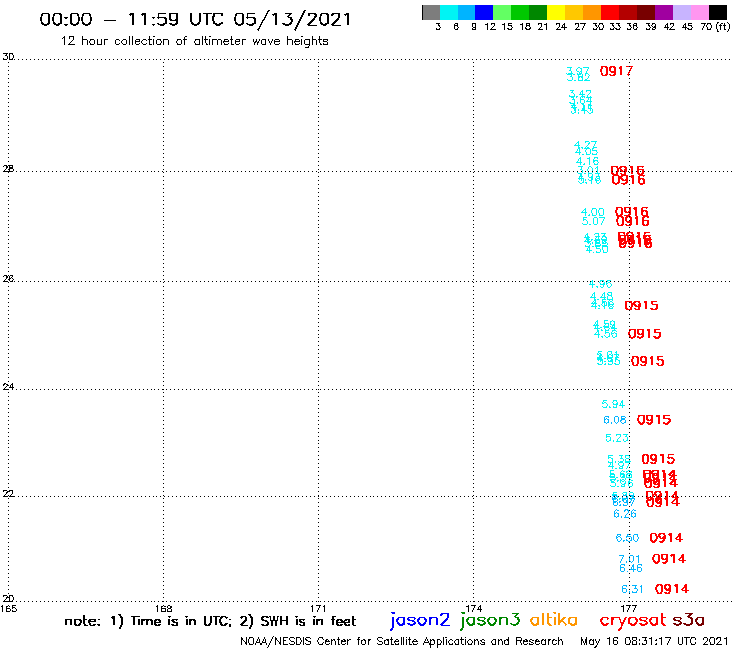Image resolution: width=740 pixels, height=650 pixels.
Task: Select the pure blue swatch in the color scale
Action: click(x=485, y=12)
